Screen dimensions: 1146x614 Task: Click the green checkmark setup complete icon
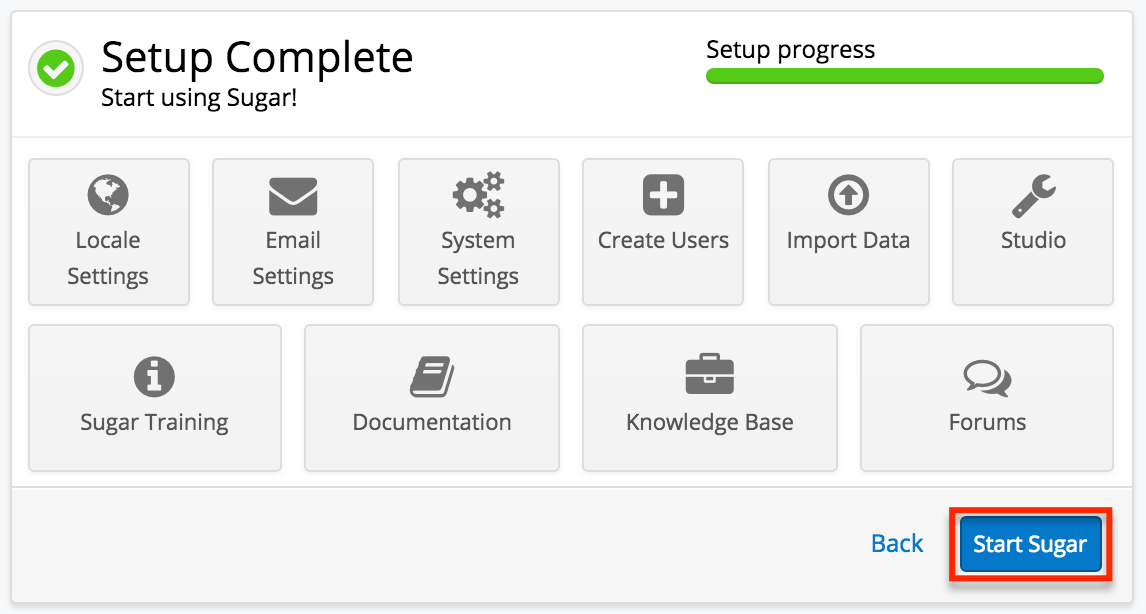click(x=56, y=69)
